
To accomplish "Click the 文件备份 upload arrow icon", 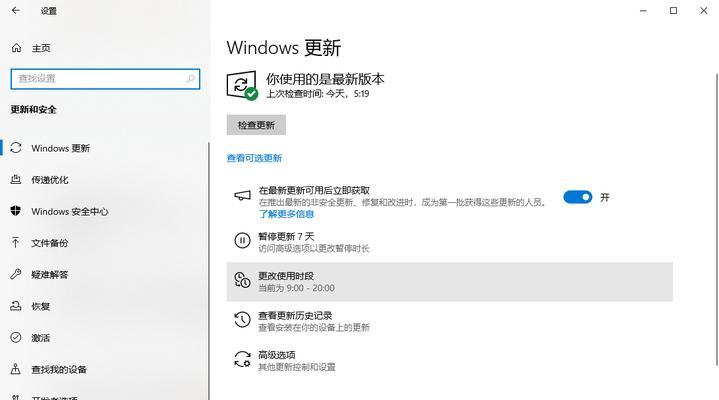I will pyautogui.click(x=16, y=243).
